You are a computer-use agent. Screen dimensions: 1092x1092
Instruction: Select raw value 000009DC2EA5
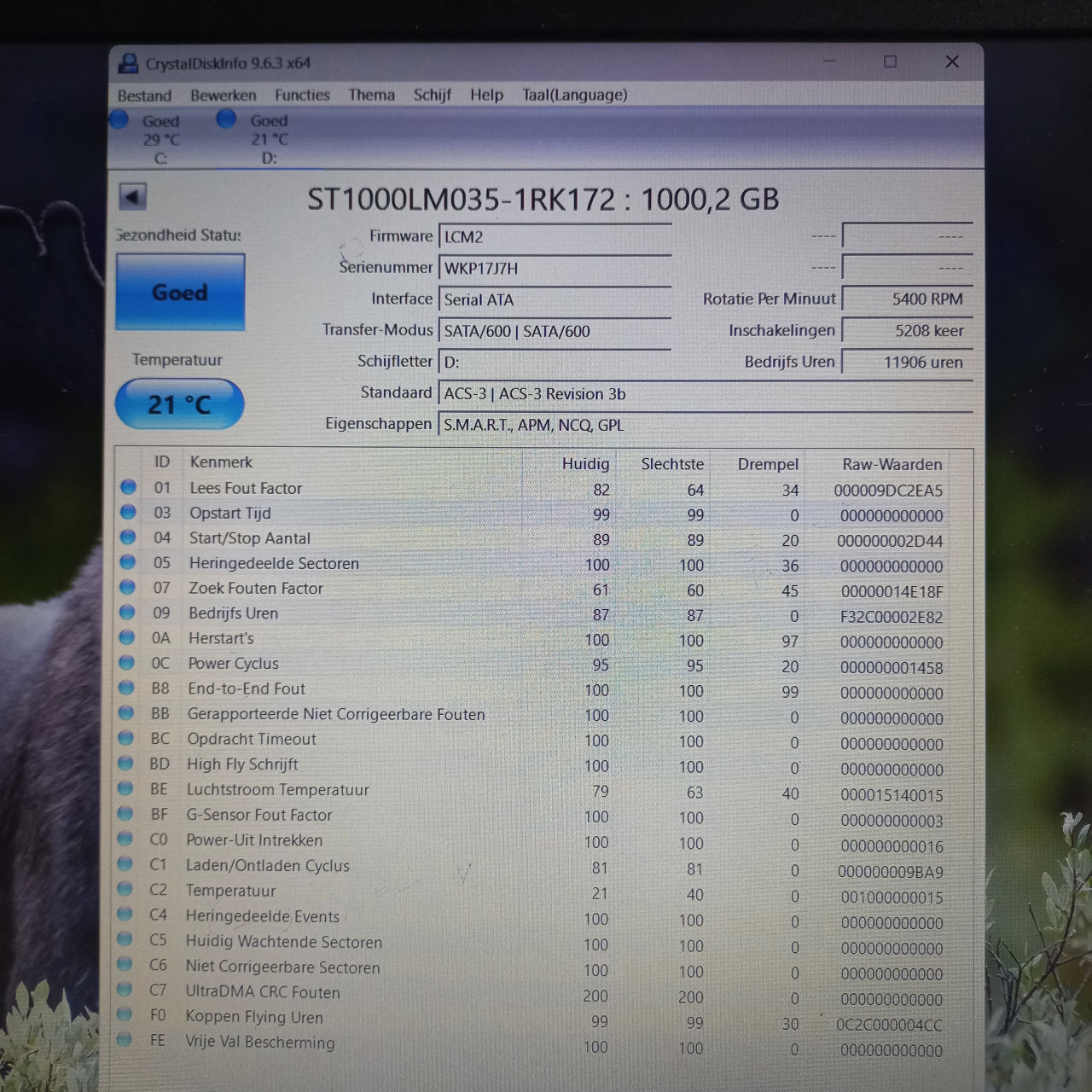888,491
